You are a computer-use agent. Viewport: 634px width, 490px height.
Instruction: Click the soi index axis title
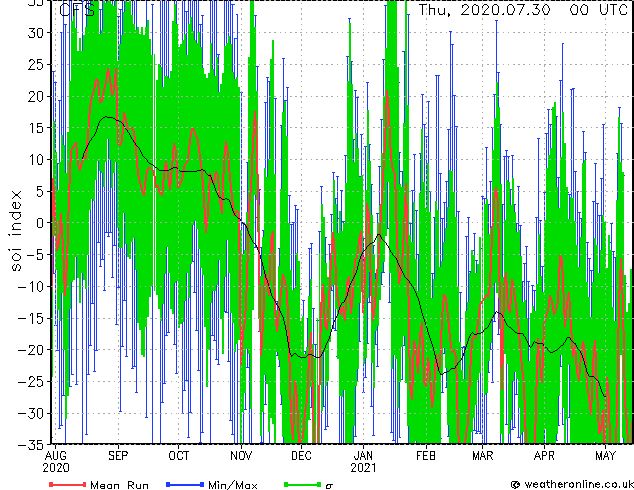coord(16,231)
